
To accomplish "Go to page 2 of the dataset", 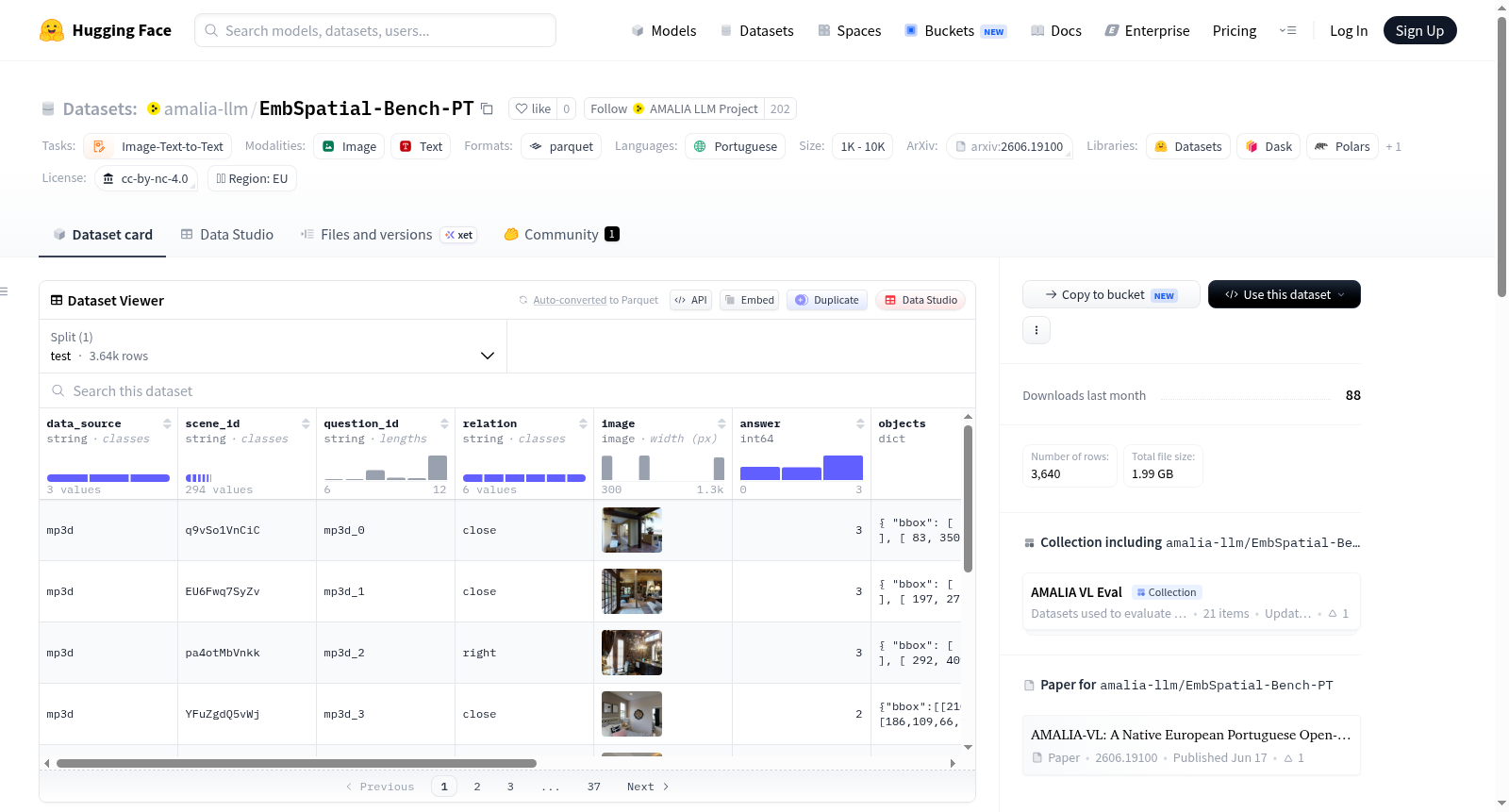I will tap(477, 787).
